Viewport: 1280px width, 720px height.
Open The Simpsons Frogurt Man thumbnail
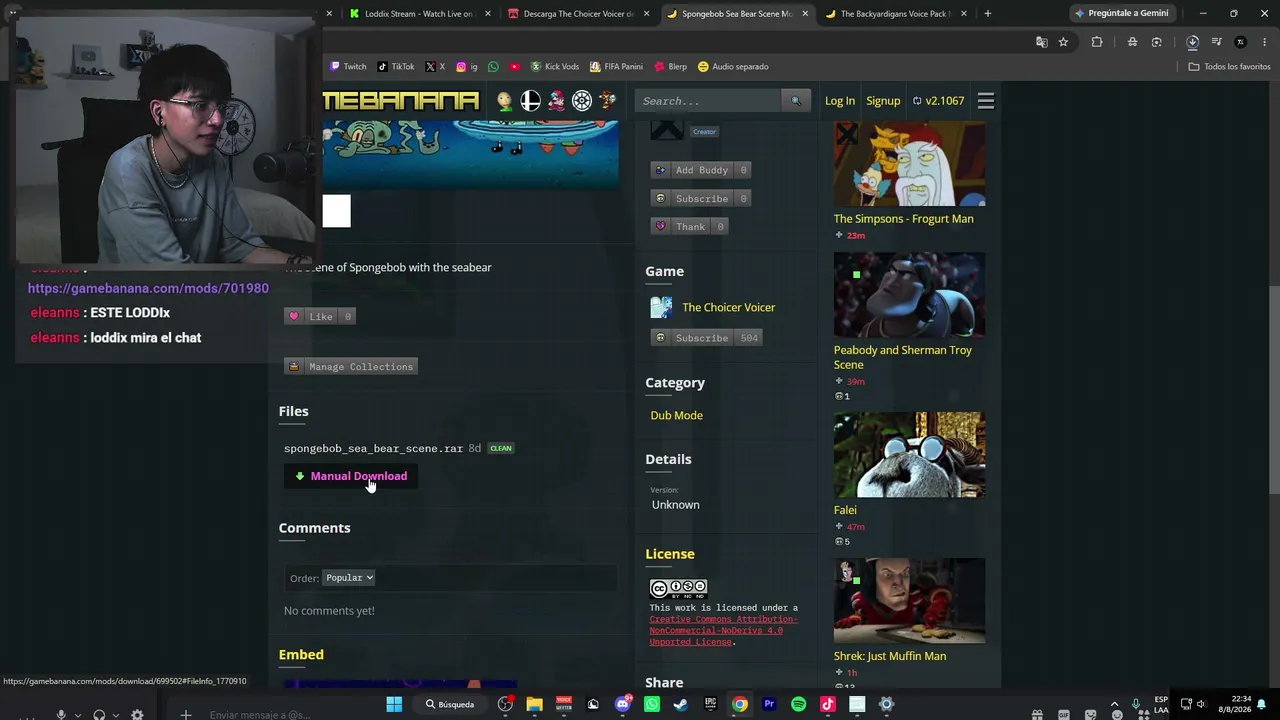(x=909, y=164)
